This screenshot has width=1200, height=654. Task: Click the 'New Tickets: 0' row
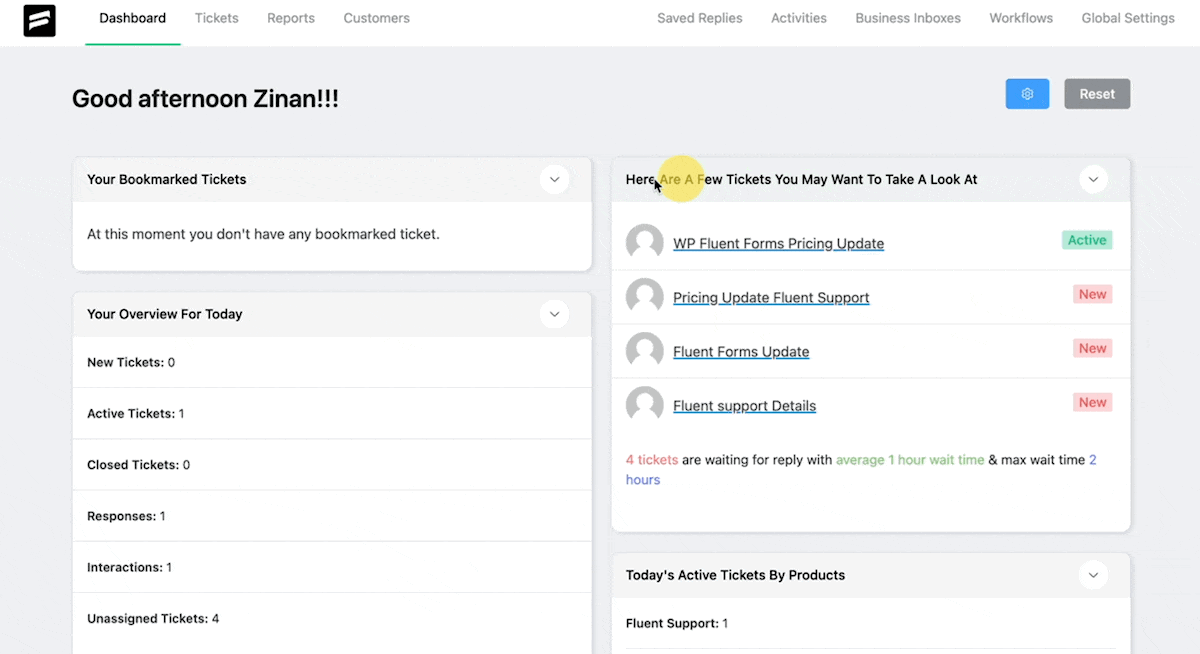point(332,362)
